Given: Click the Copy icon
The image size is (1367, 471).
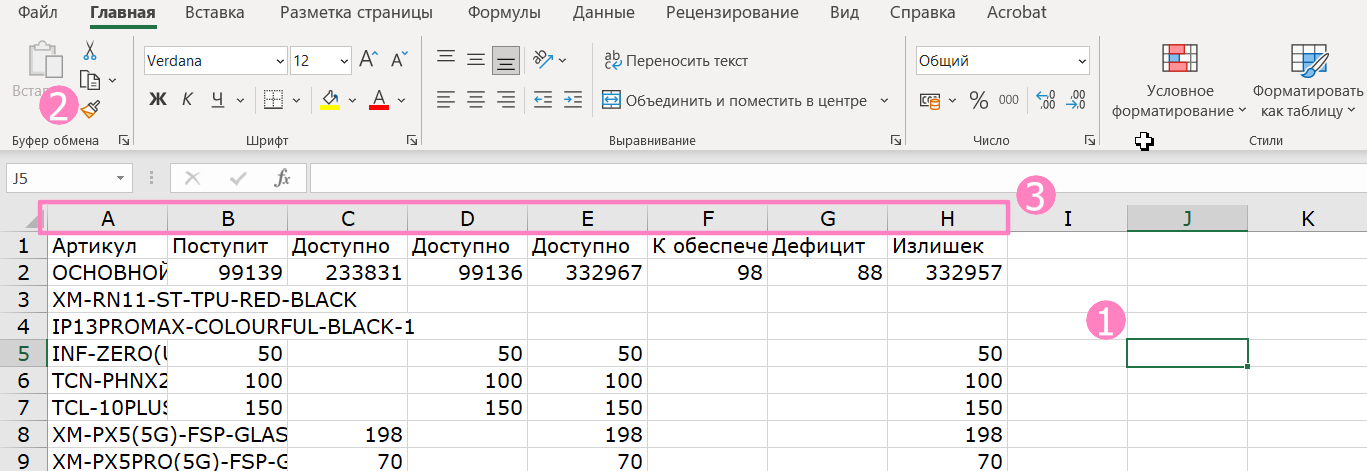Looking at the screenshot, I should pyautogui.click(x=90, y=79).
